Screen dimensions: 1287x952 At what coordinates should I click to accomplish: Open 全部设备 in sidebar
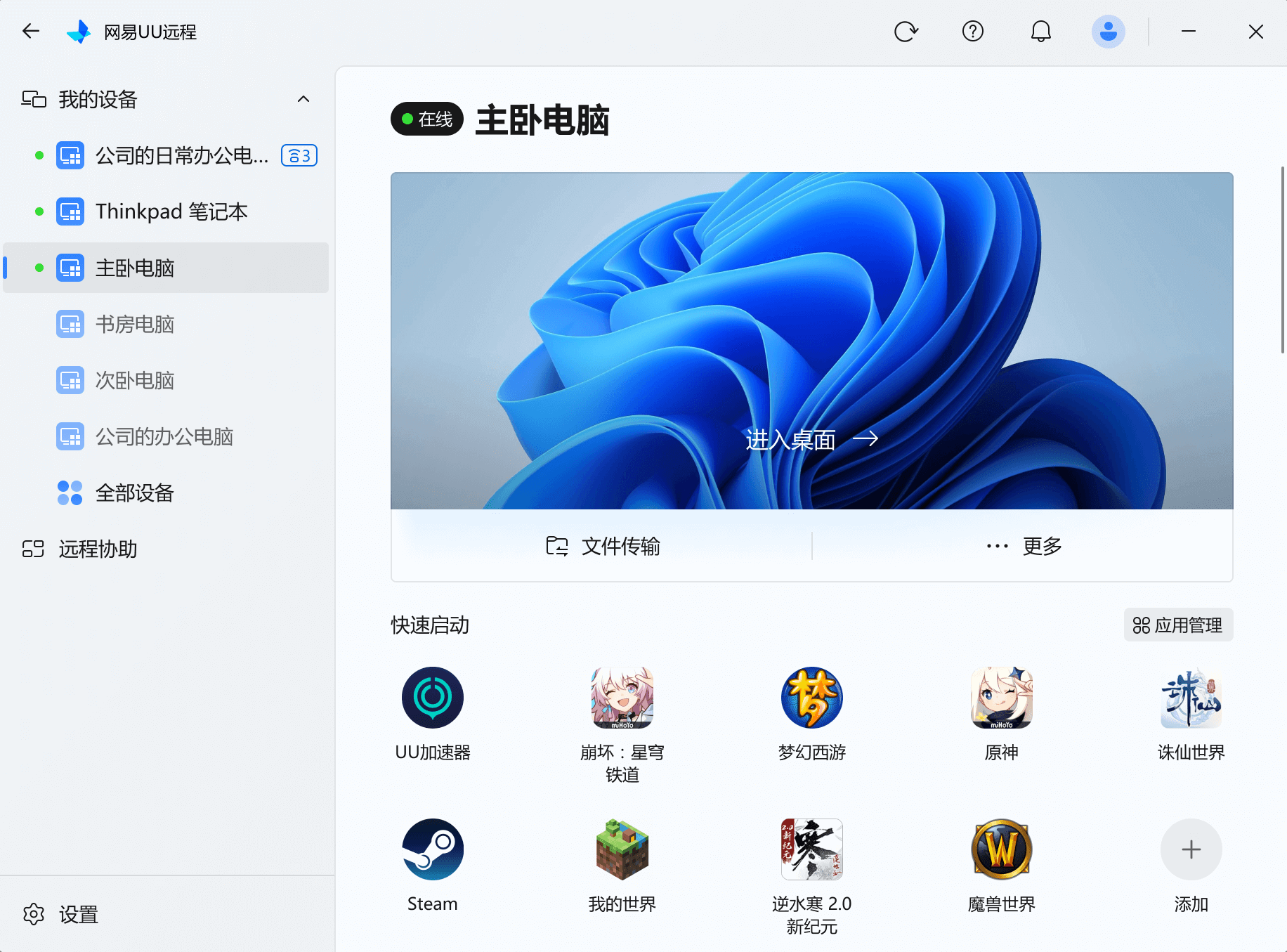(x=134, y=493)
